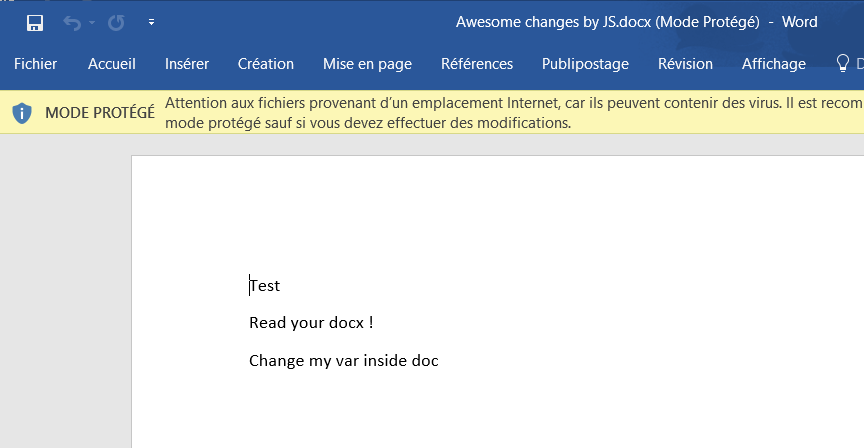This screenshot has width=864, height=448.
Task: Click the protected mode warning message text
Action: click(x=514, y=112)
